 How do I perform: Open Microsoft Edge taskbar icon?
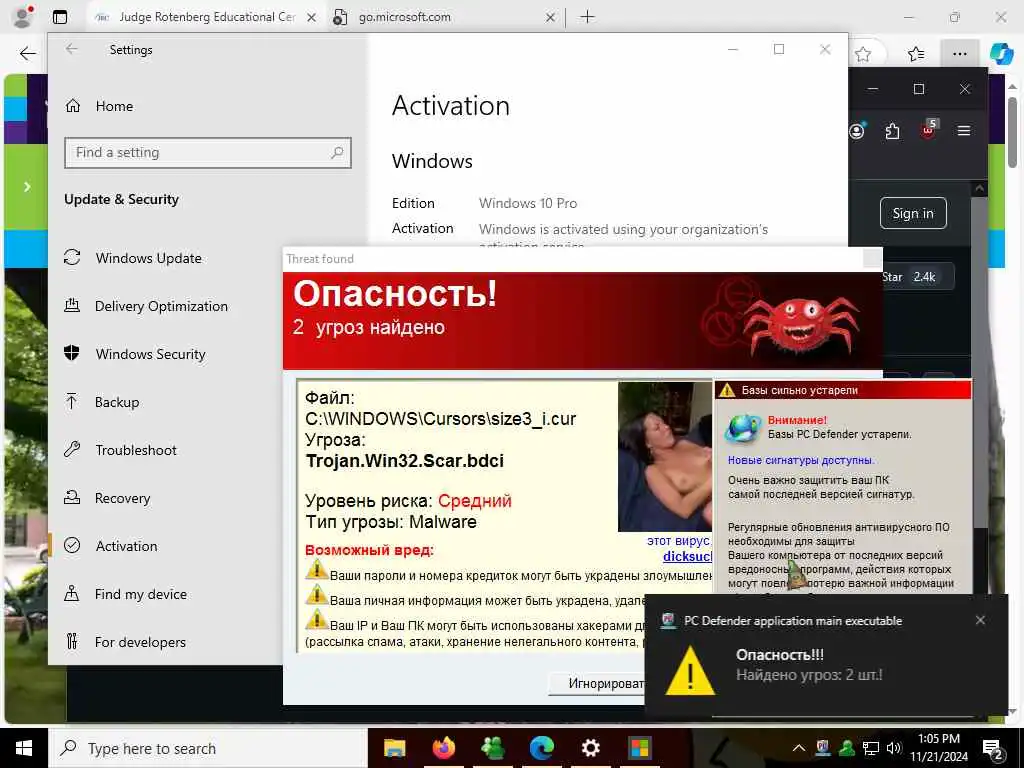coord(541,748)
